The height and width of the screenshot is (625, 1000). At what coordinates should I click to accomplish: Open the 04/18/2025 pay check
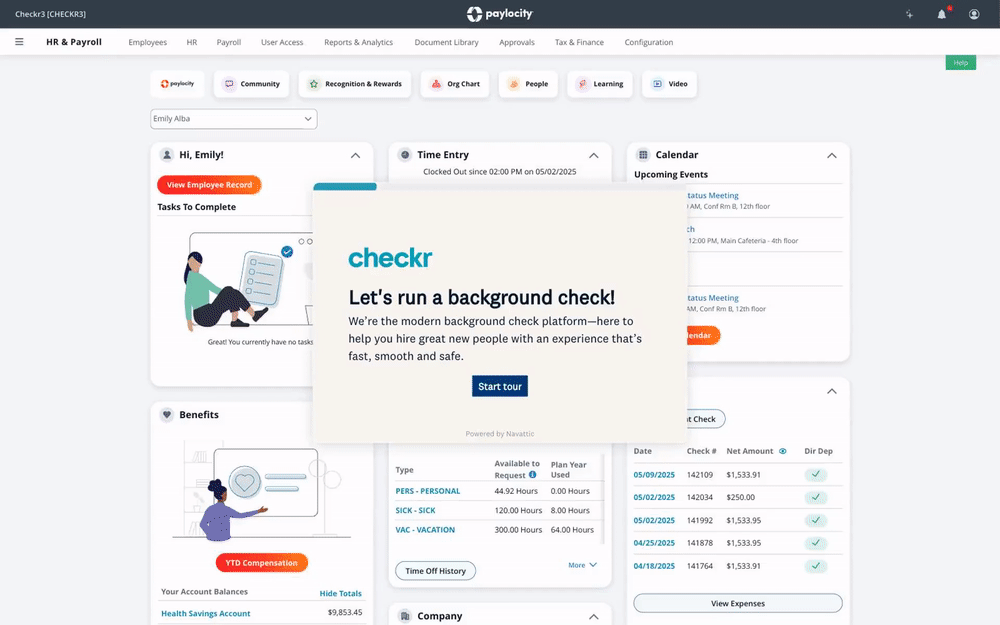654,566
